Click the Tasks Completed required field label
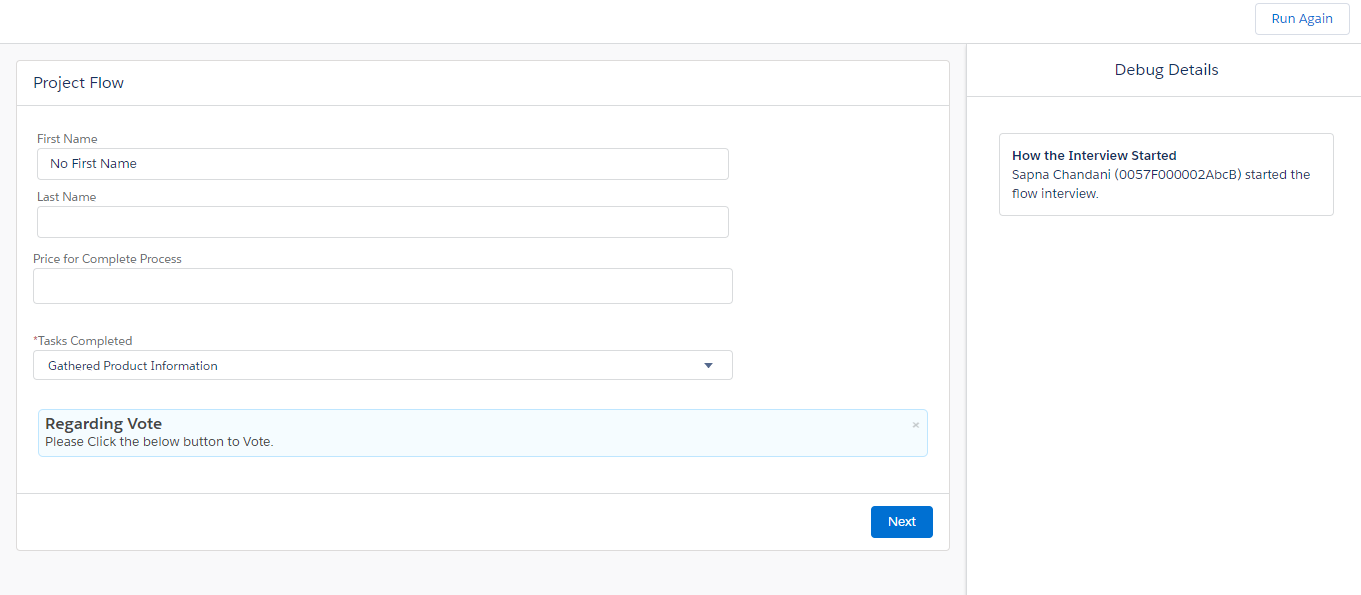 coord(82,340)
